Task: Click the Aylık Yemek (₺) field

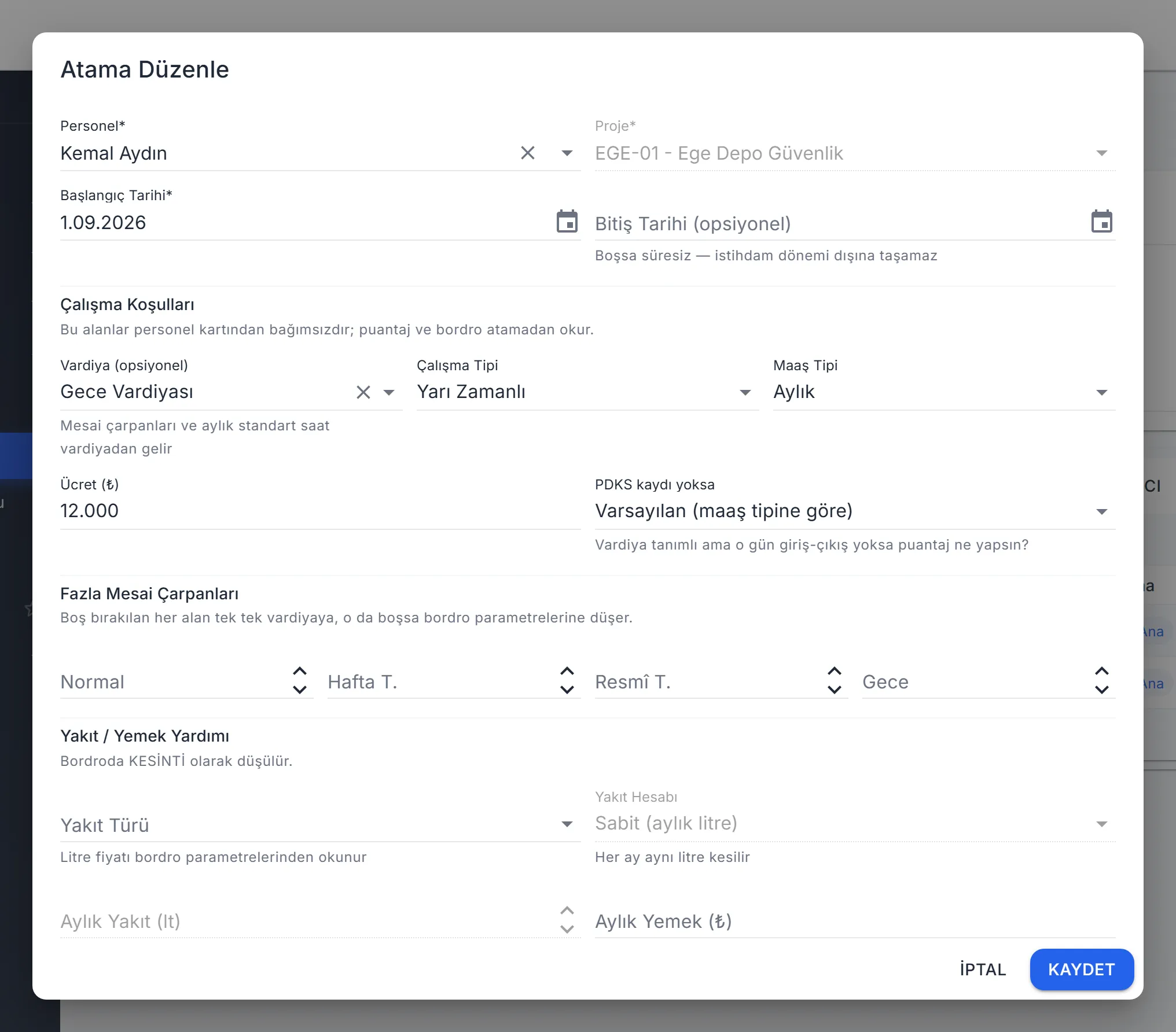Action: [855, 921]
